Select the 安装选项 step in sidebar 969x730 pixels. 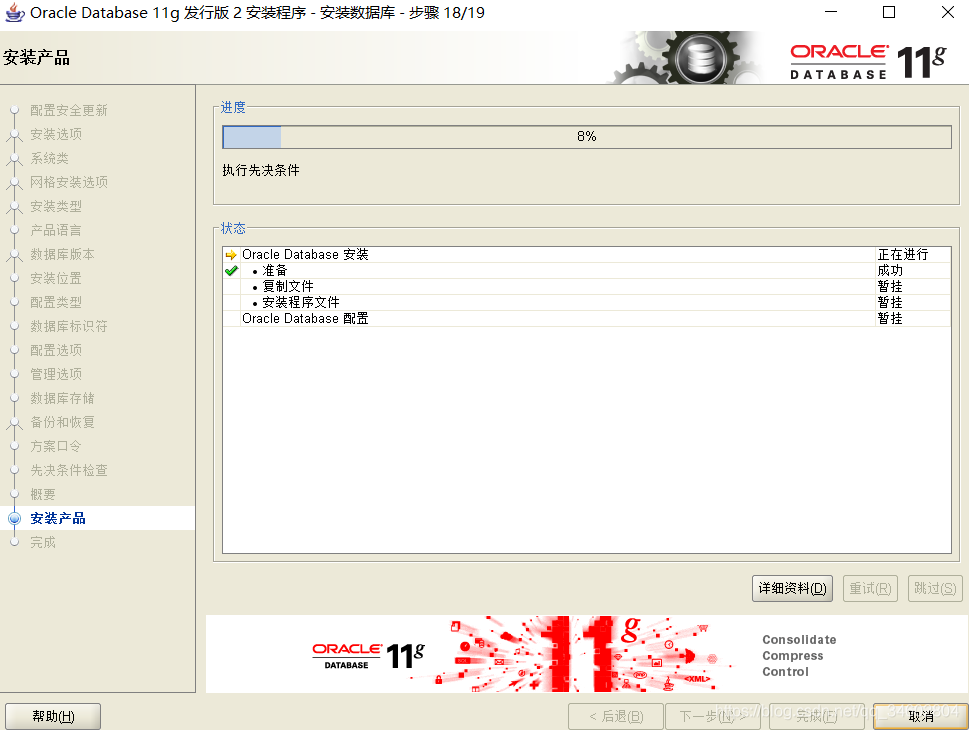[56, 134]
